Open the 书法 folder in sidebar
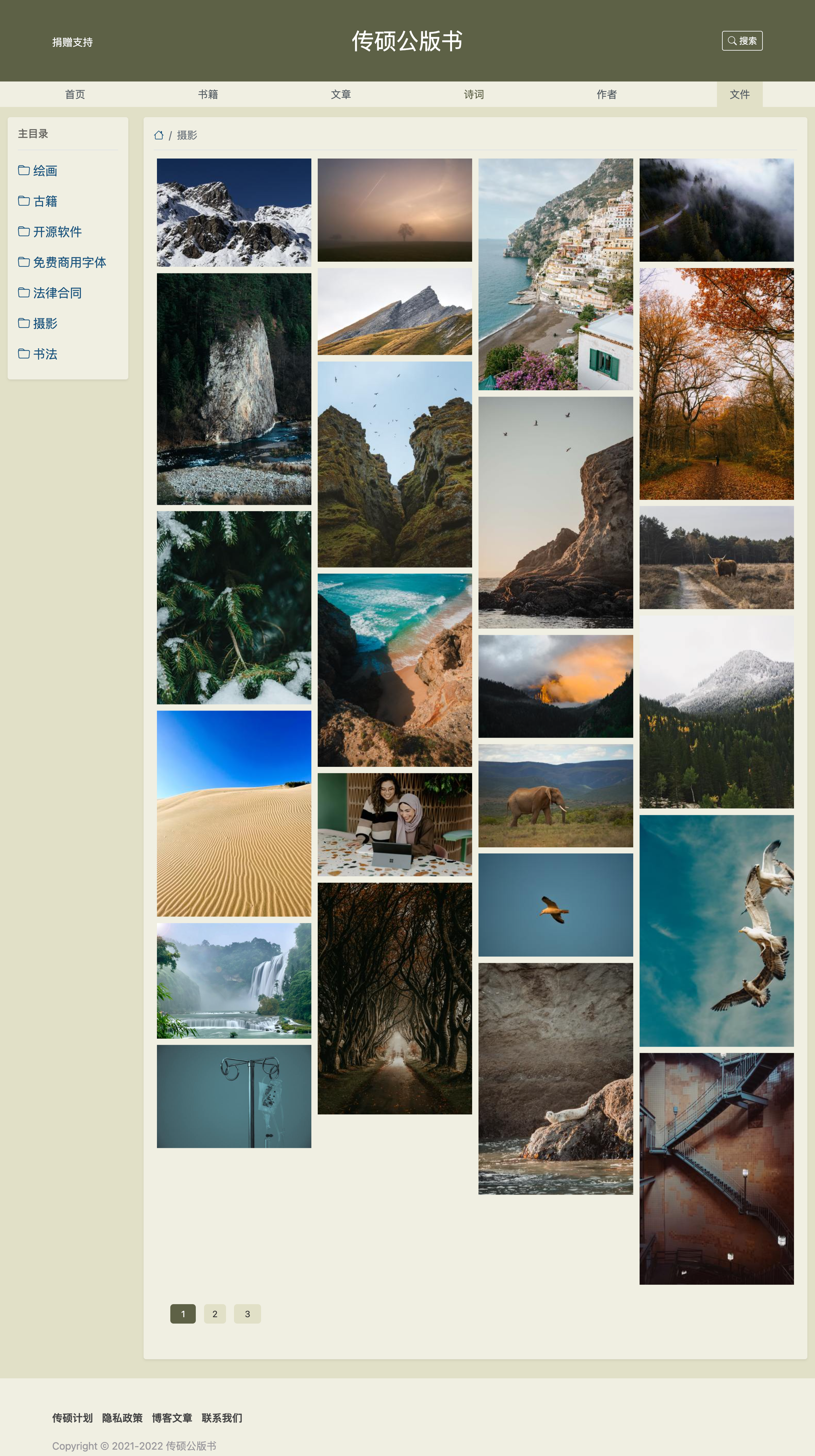The height and width of the screenshot is (1456, 815). (x=38, y=354)
